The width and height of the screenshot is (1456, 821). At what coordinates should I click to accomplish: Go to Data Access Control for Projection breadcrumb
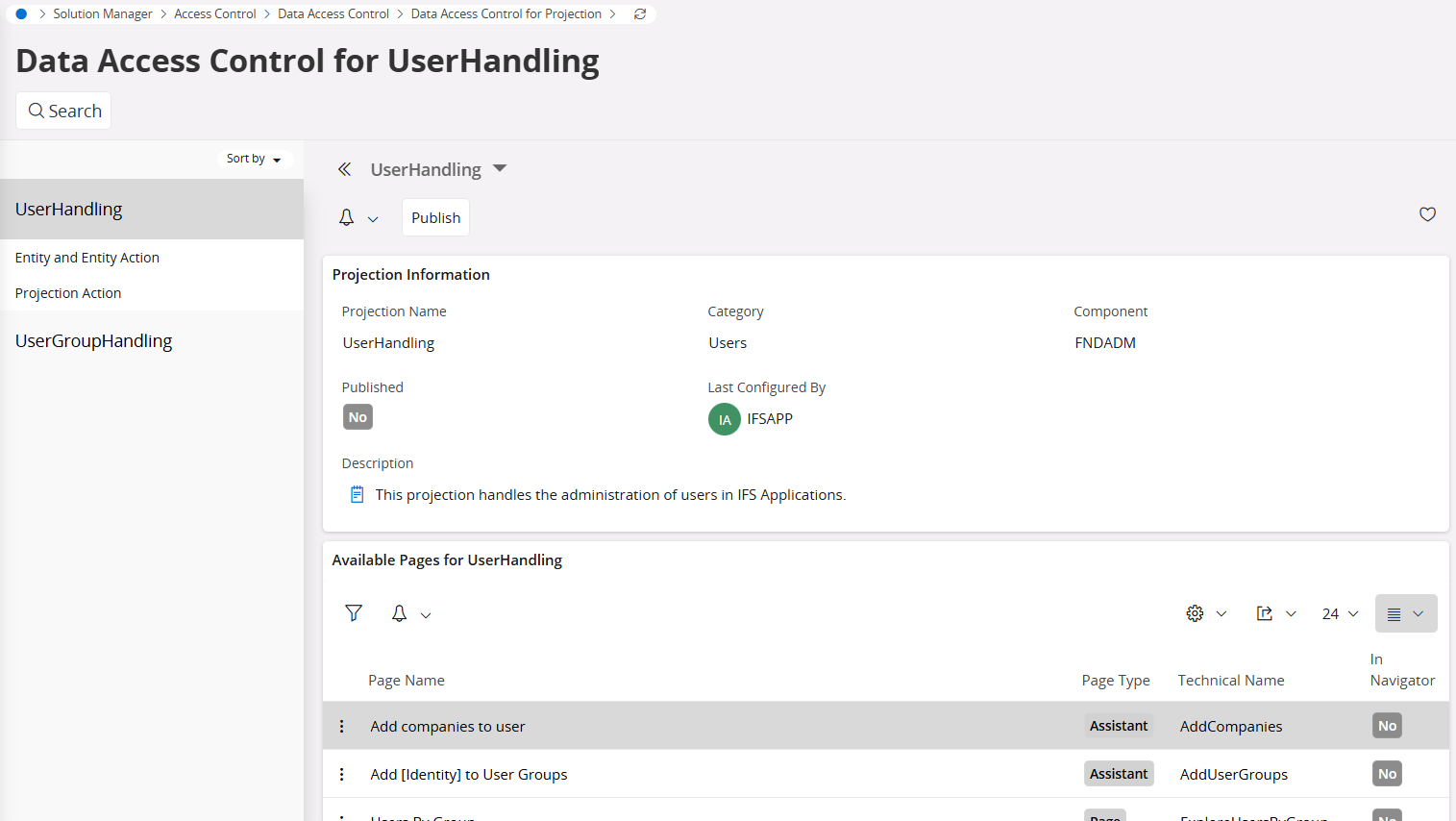pyautogui.click(x=506, y=14)
